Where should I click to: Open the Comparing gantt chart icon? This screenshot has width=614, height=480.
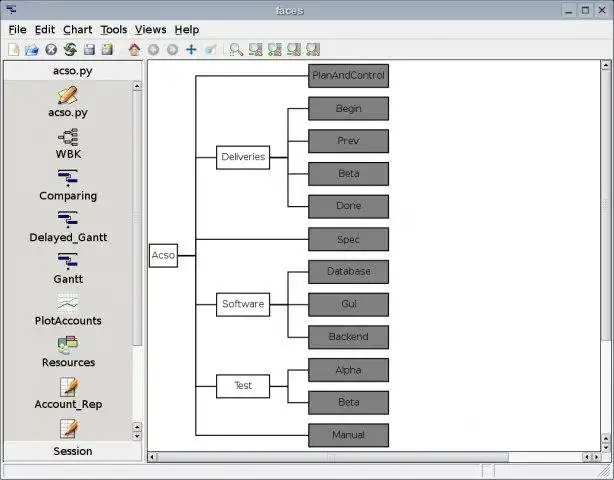coord(68,178)
